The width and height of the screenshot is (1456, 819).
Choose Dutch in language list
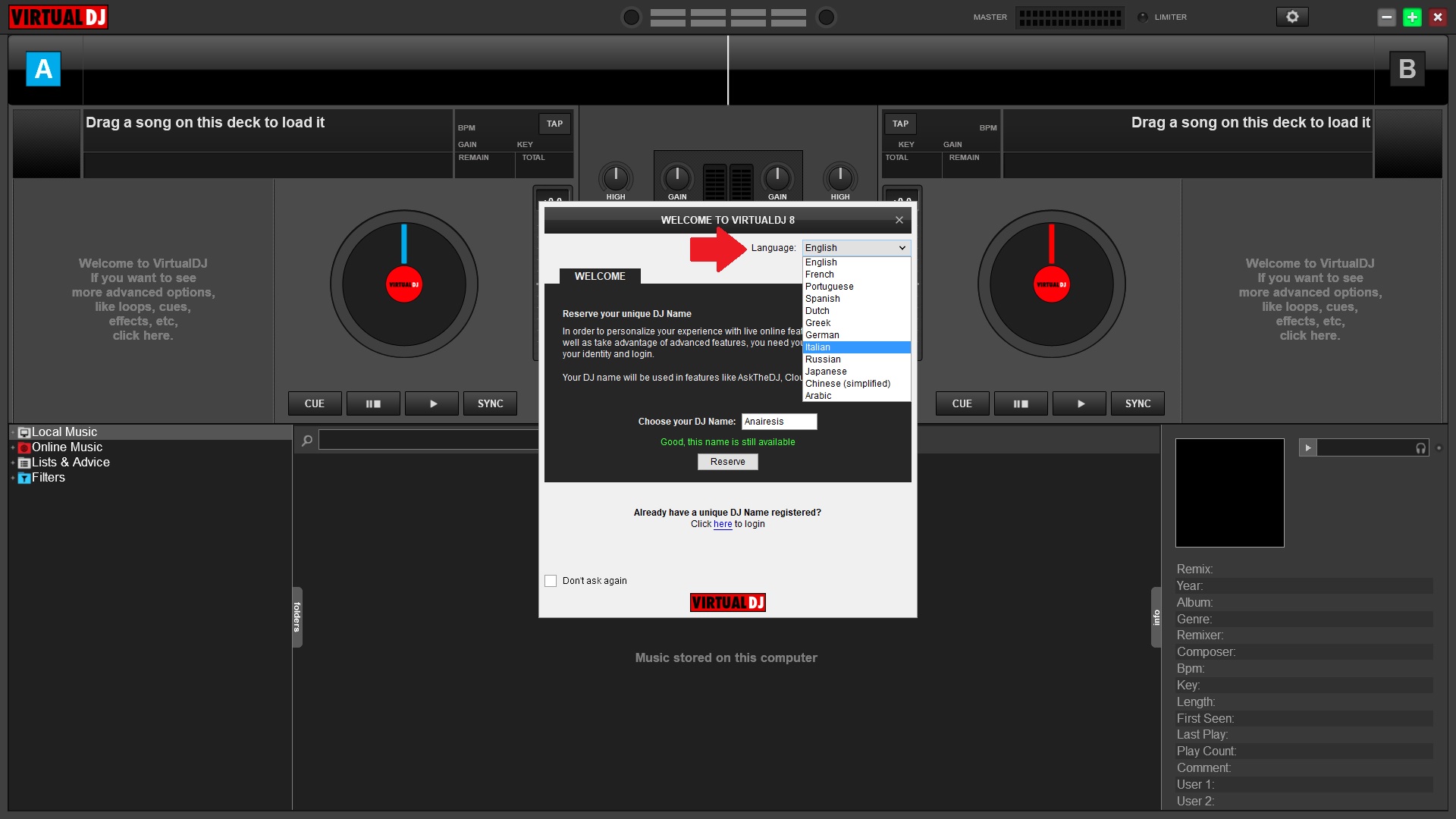tap(856, 311)
